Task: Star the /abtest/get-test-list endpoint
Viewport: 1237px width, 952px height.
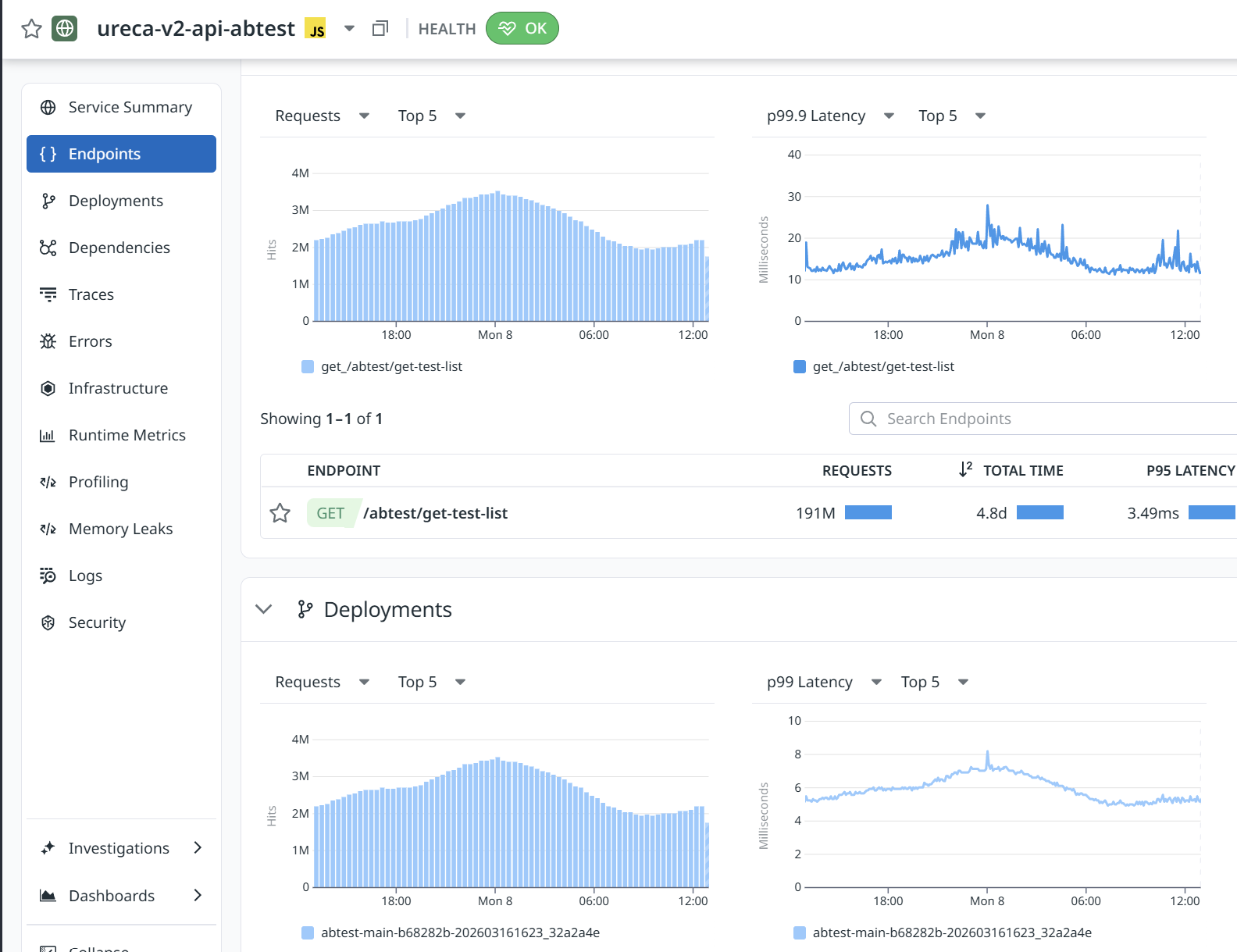Action: pyautogui.click(x=280, y=513)
